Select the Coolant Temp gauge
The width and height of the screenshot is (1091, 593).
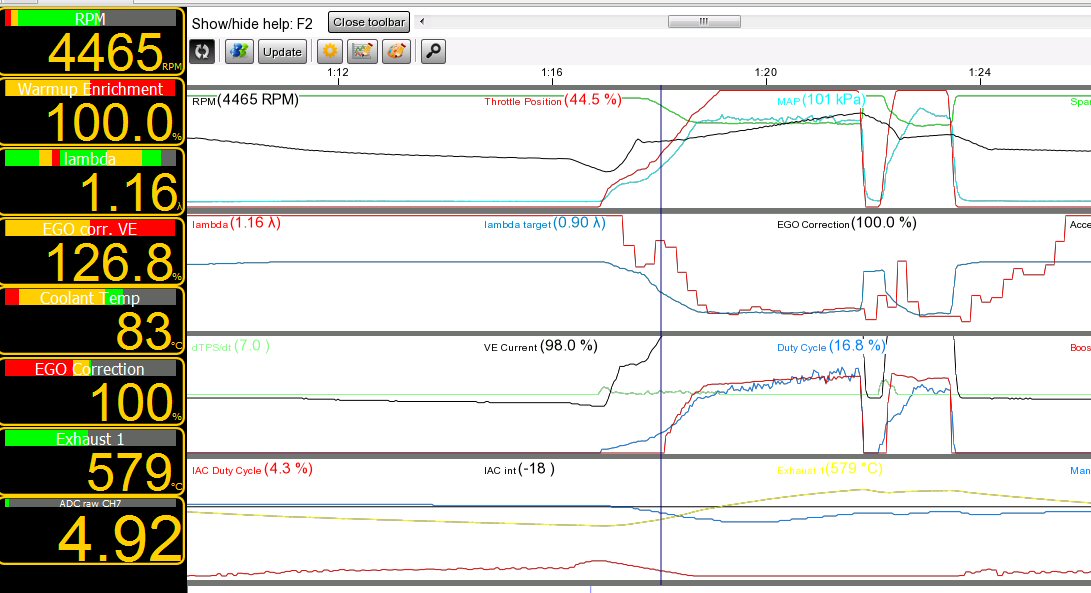click(92, 321)
